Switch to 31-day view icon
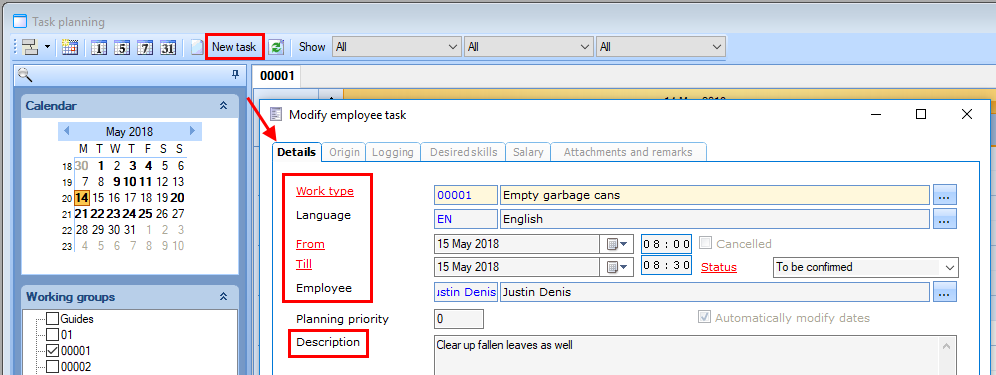Viewport: 996px width, 375px height. (168, 47)
